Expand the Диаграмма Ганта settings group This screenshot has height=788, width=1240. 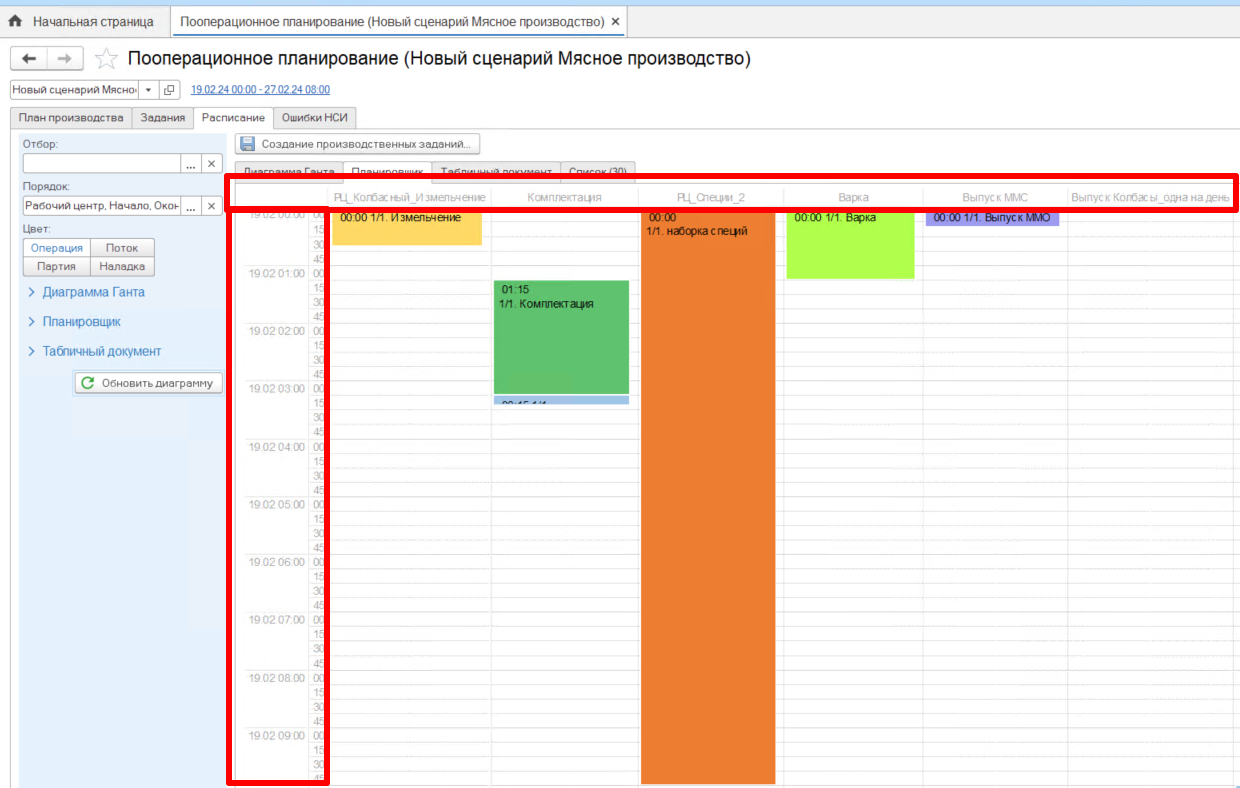93,292
